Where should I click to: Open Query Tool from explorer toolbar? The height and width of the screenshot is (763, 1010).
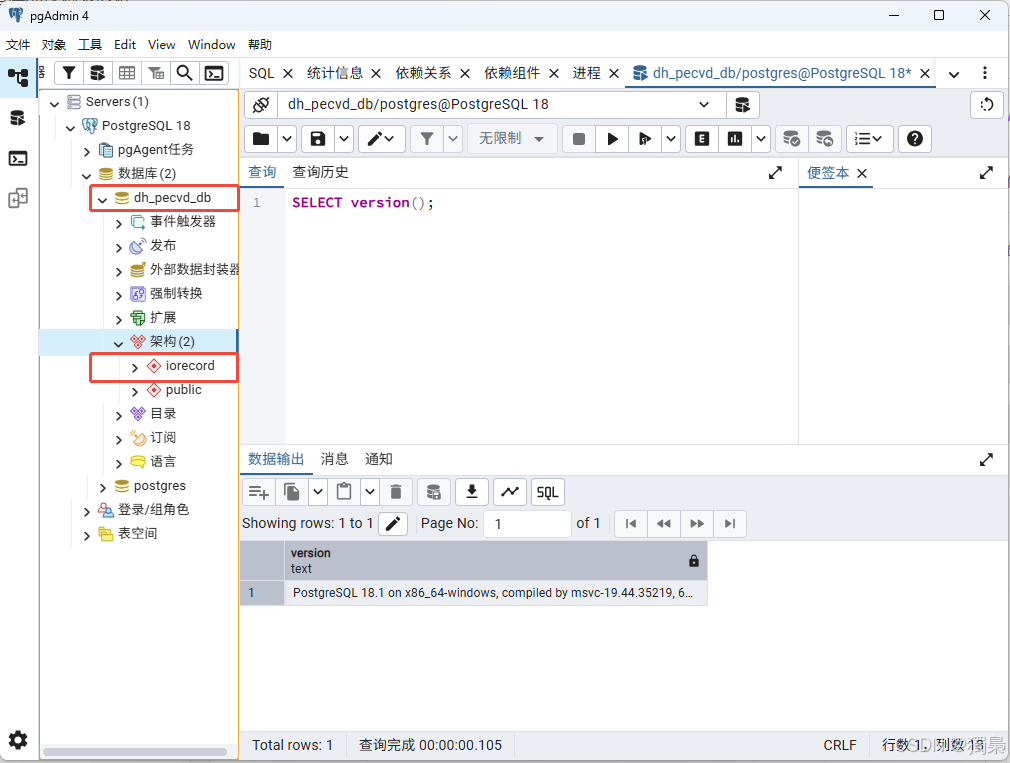pos(98,73)
